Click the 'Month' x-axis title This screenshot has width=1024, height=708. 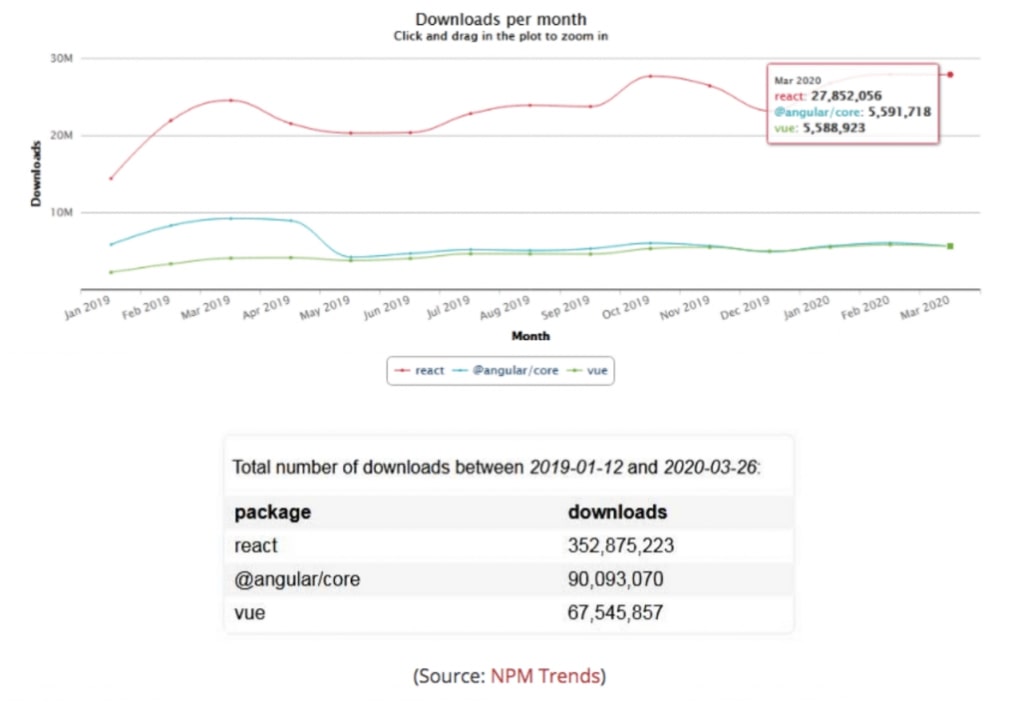coord(530,336)
